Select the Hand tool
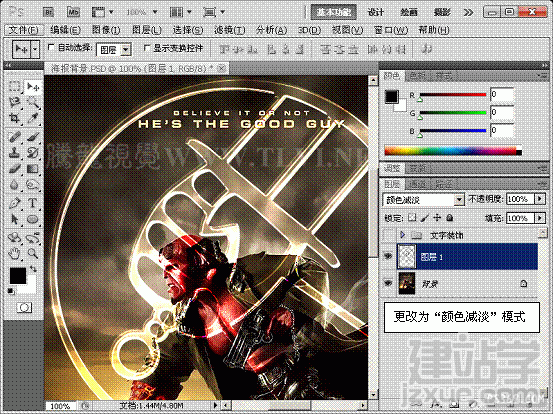553x414 pixels. point(14,253)
